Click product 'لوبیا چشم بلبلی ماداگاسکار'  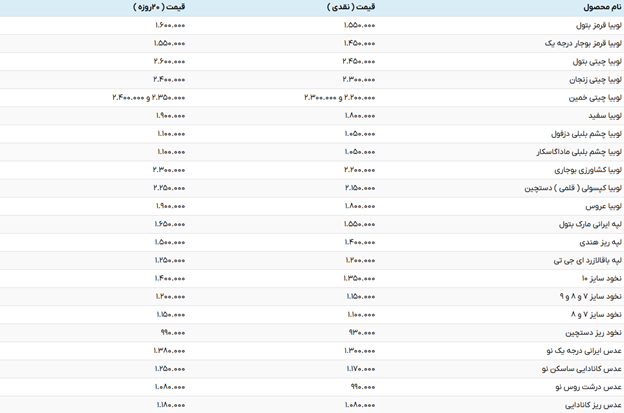580,152
